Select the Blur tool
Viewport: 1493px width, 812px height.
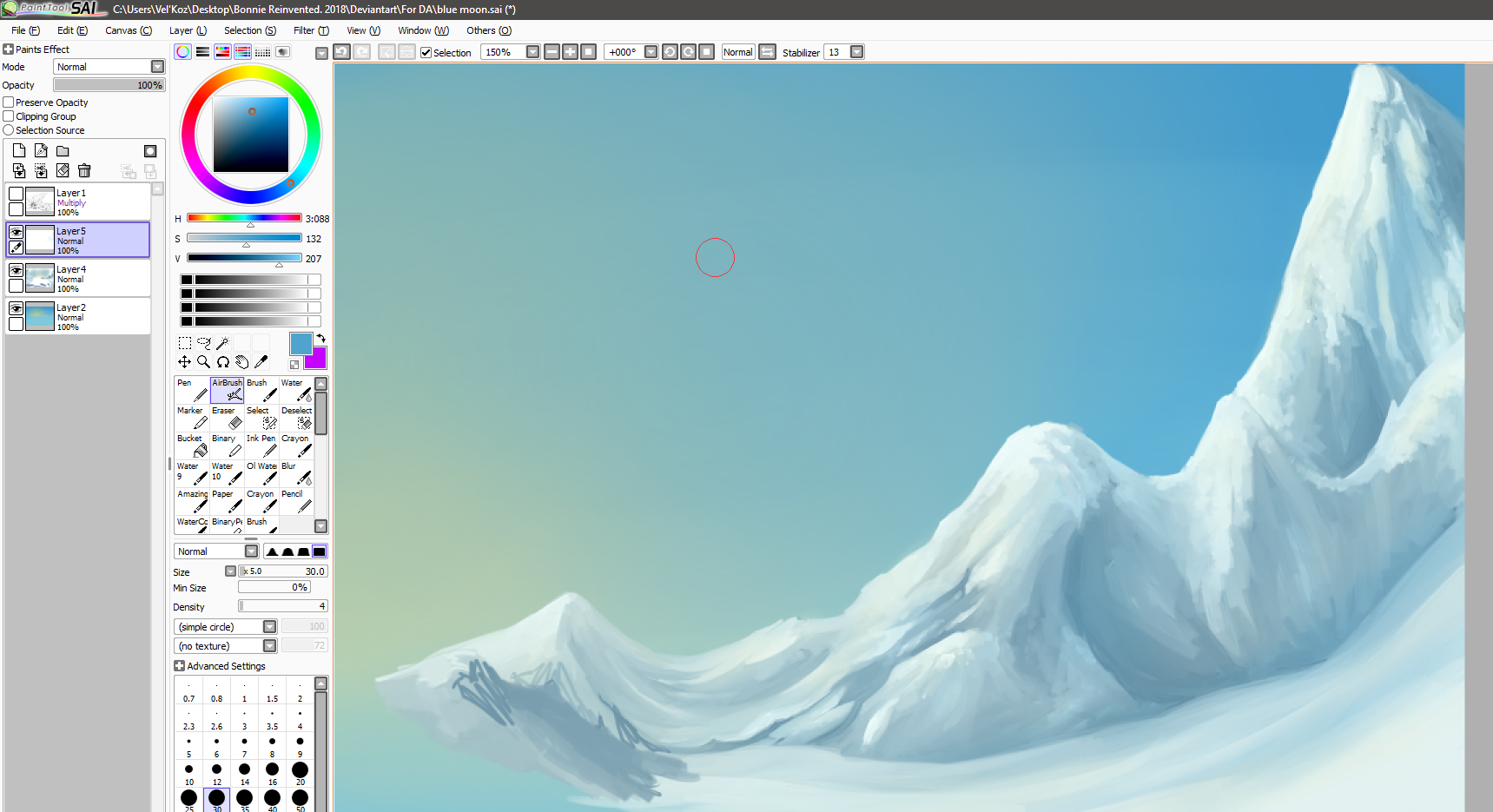(296, 473)
